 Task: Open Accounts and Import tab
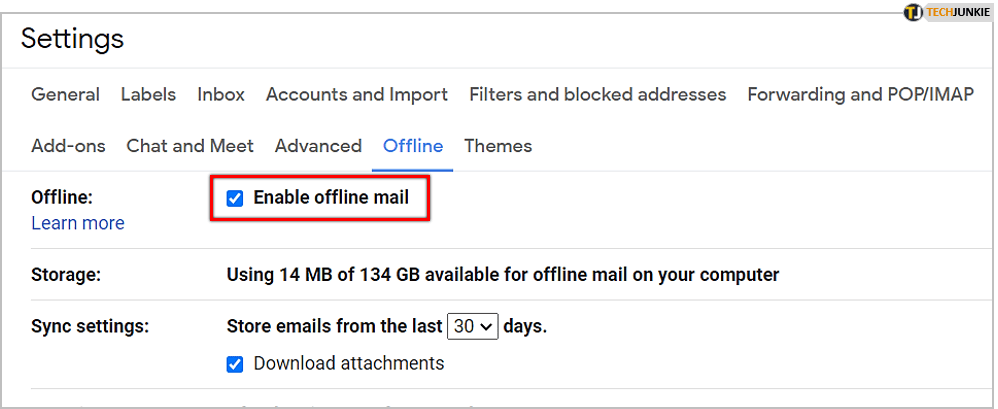coord(357,95)
